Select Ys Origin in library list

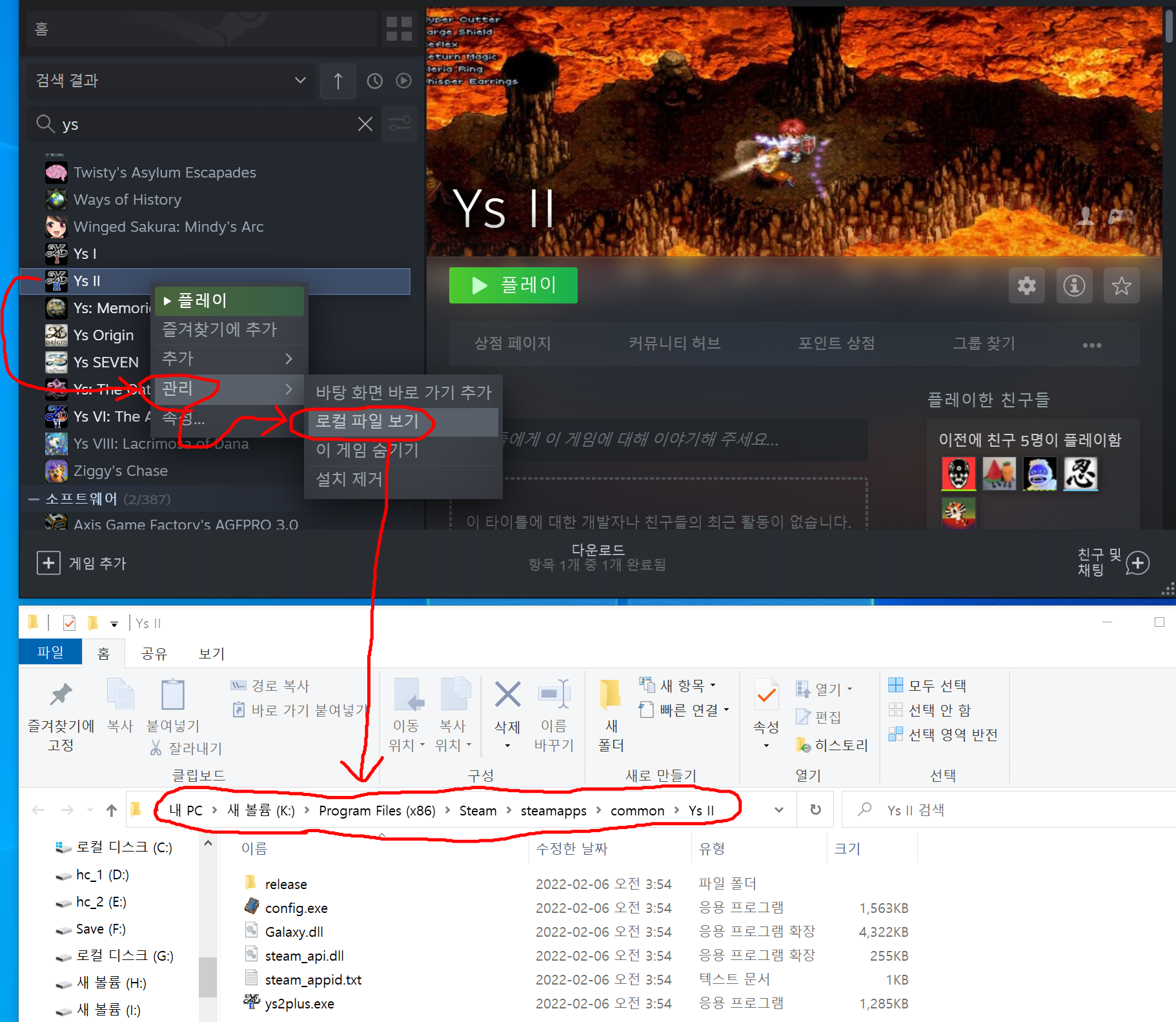point(103,335)
